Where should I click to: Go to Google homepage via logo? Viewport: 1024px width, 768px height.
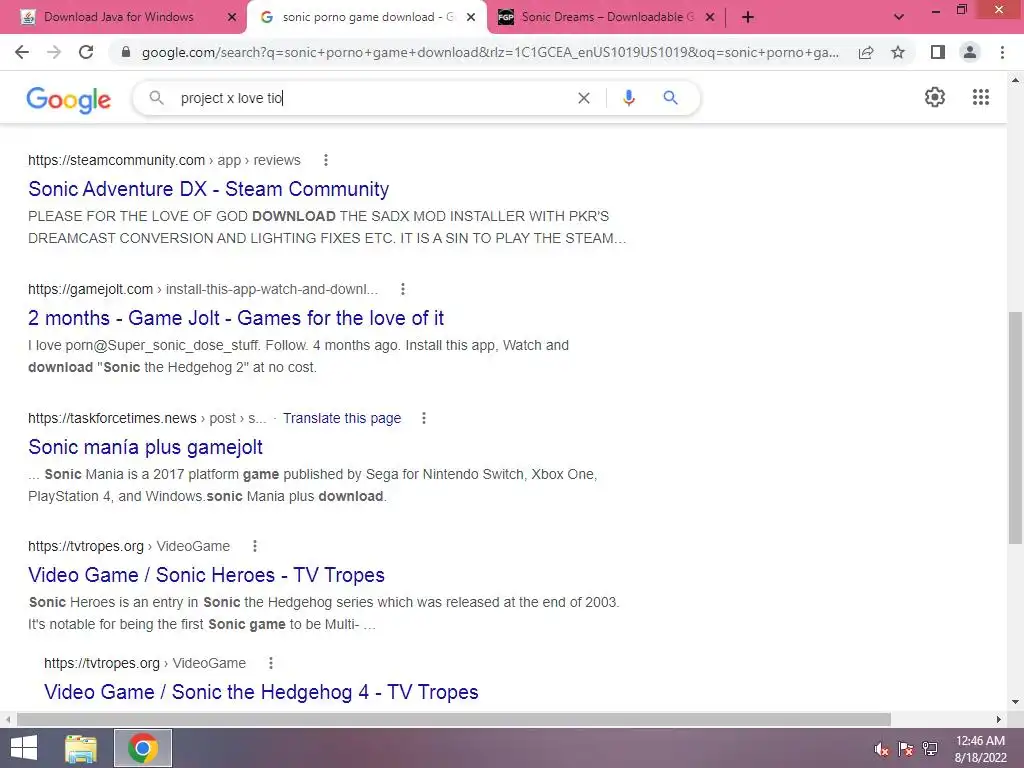[x=69, y=99]
